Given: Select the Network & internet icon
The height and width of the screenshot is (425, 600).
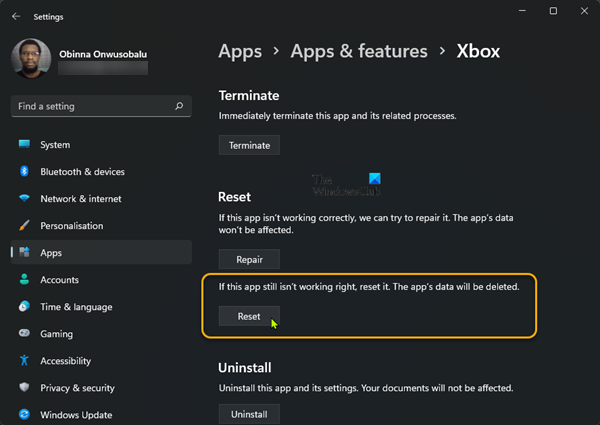Looking at the screenshot, I should (x=24, y=199).
